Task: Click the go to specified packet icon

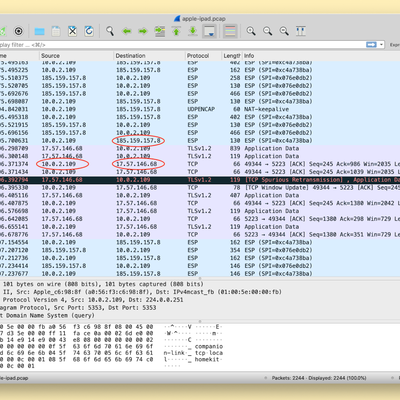Action: [x=160, y=31]
